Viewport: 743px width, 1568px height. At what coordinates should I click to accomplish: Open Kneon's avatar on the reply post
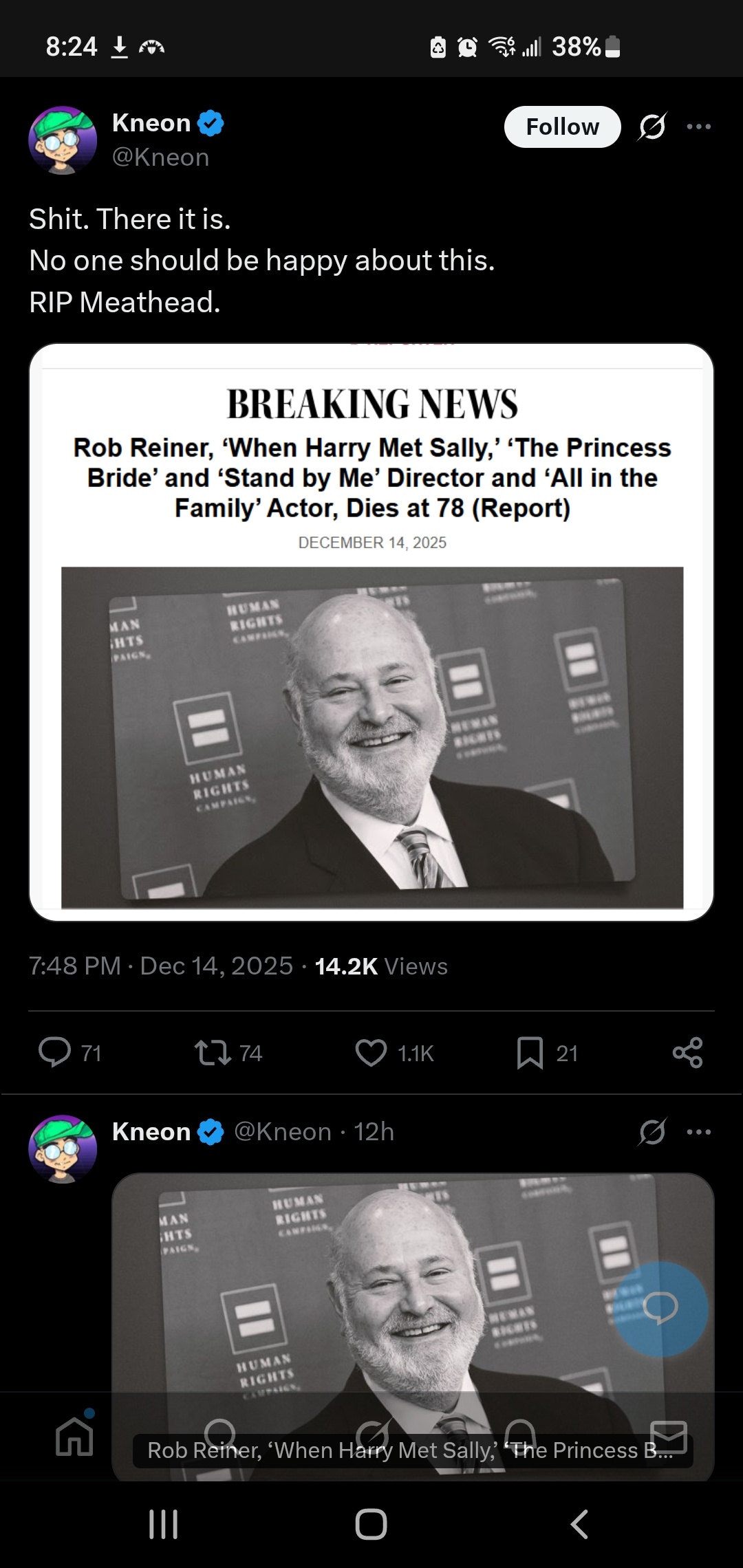click(63, 1148)
